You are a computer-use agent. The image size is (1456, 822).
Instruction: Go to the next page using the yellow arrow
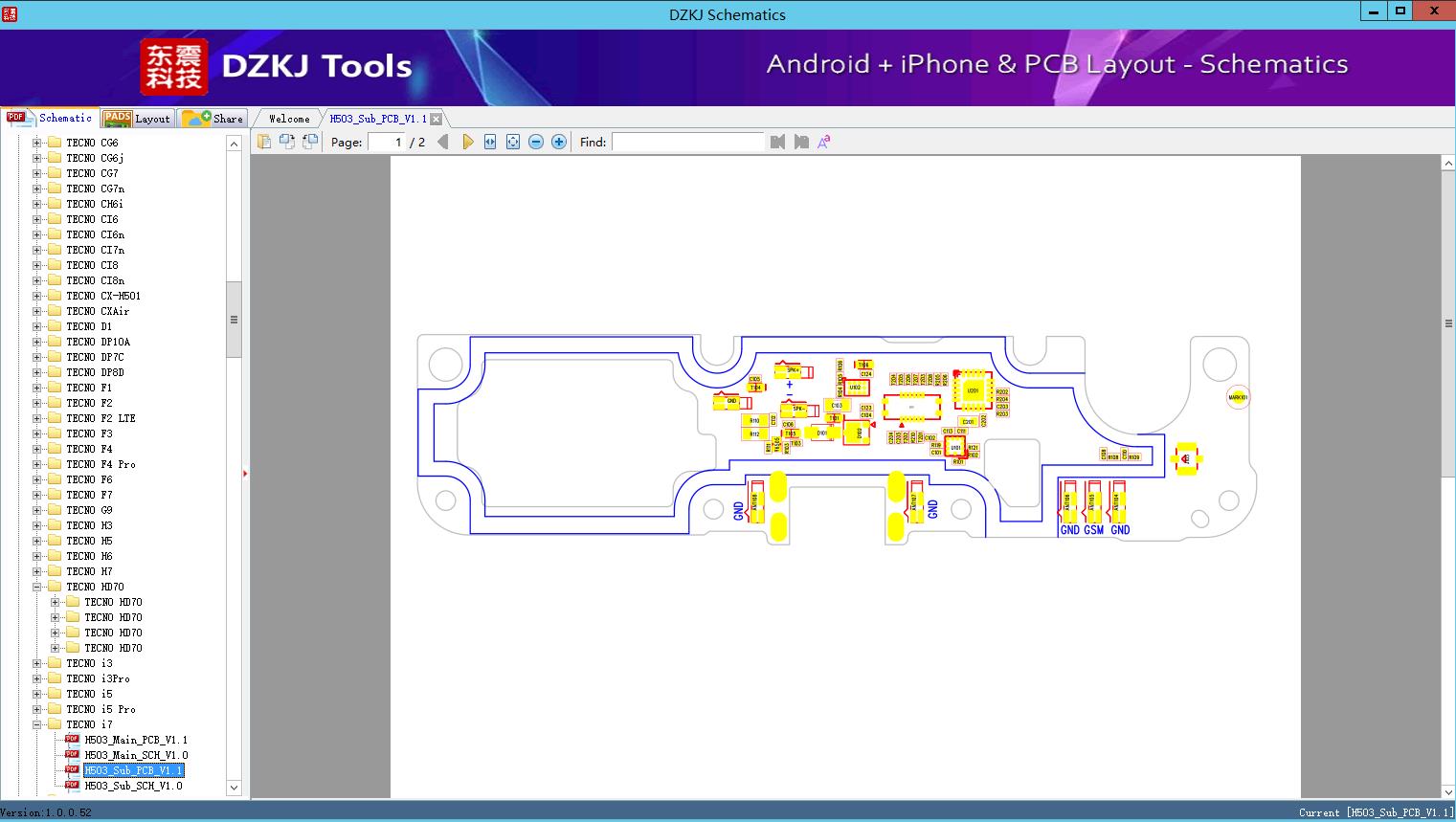point(467,142)
